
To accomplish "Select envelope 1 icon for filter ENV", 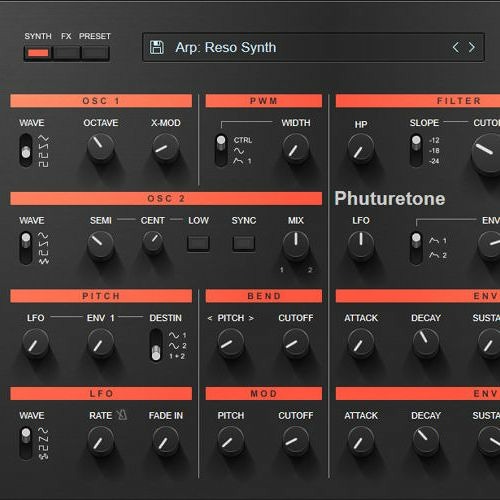I will [x=437, y=241].
